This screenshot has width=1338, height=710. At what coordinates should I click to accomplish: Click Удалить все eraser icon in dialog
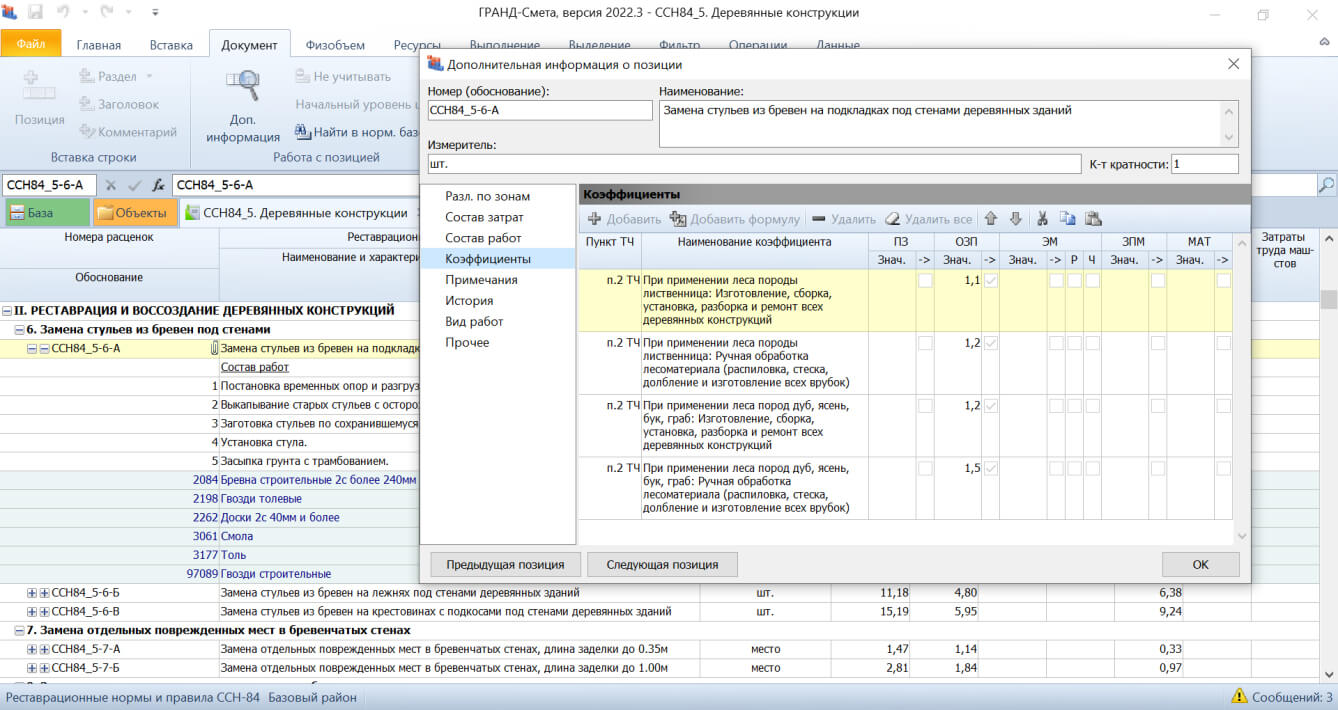(x=892, y=219)
